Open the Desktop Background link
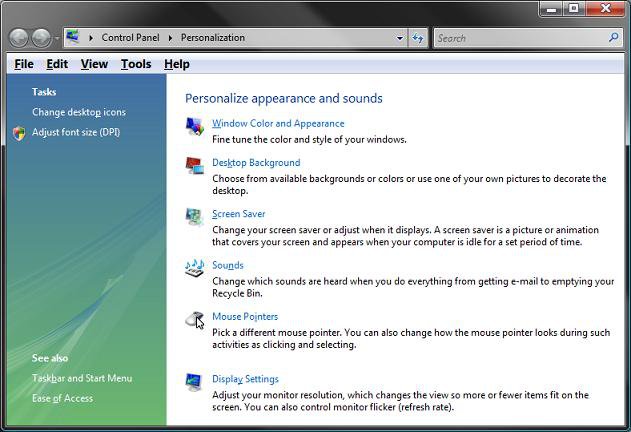Viewport: 631px width, 432px height. click(x=256, y=163)
